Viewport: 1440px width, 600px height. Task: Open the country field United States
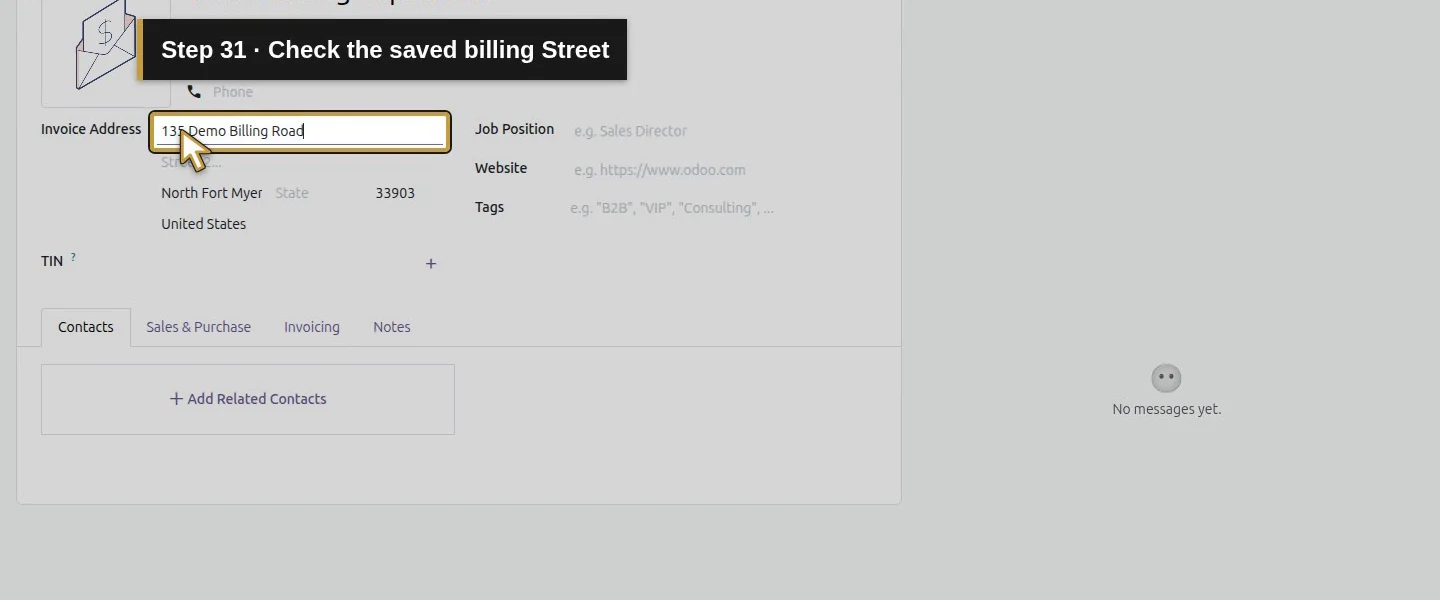click(300, 224)
